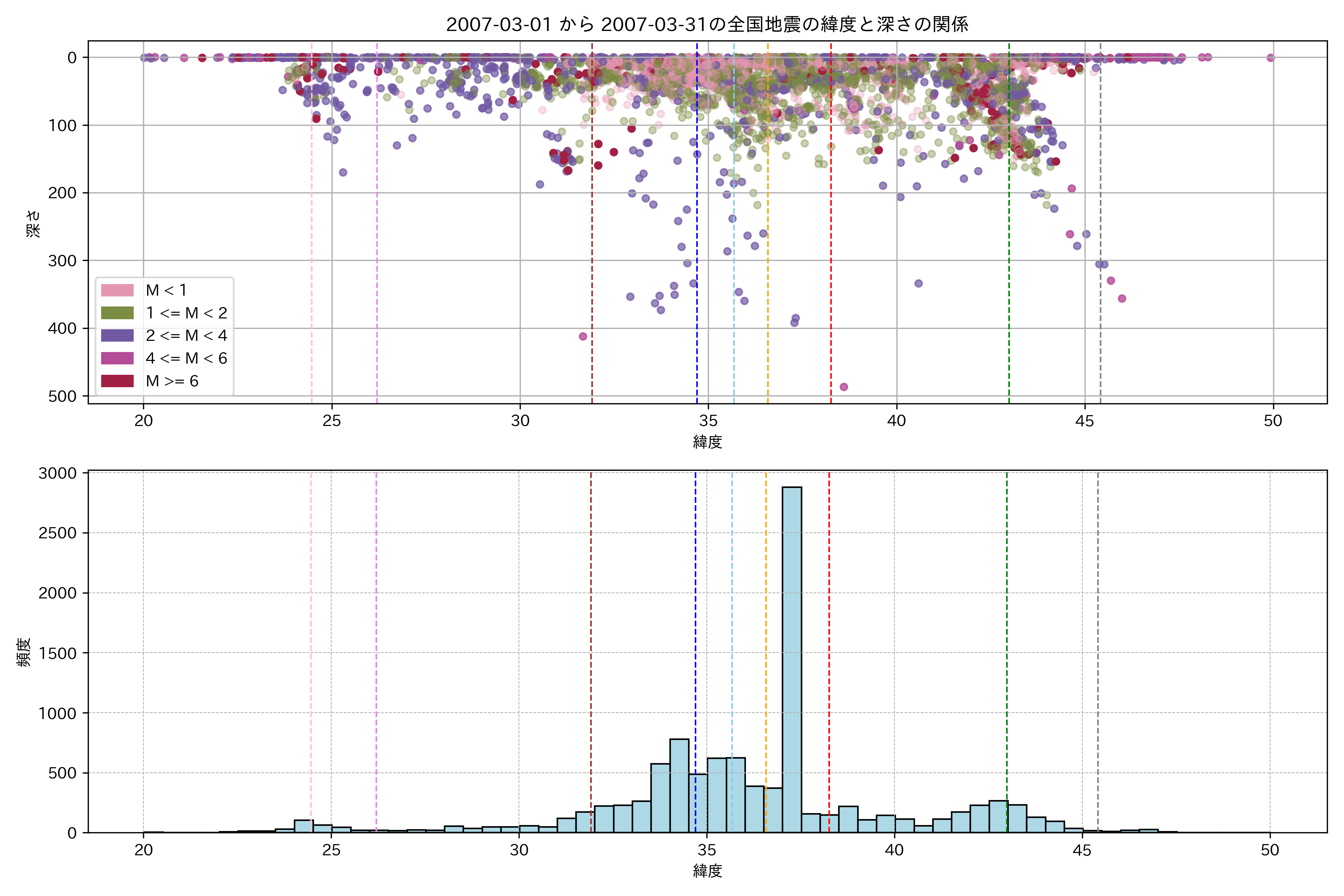
Task: Click the lone scatter point at latitude 50
Action: coord(1270,58)
